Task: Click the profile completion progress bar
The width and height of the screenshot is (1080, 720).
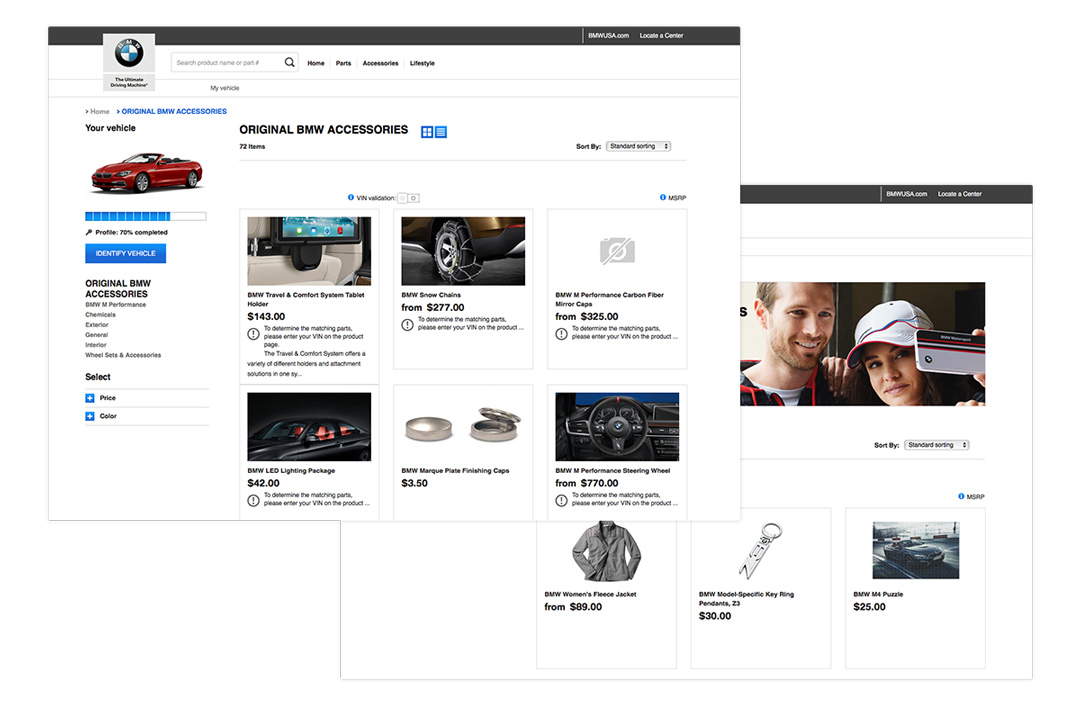Action: pyautogui.click(x=145, y=216)
